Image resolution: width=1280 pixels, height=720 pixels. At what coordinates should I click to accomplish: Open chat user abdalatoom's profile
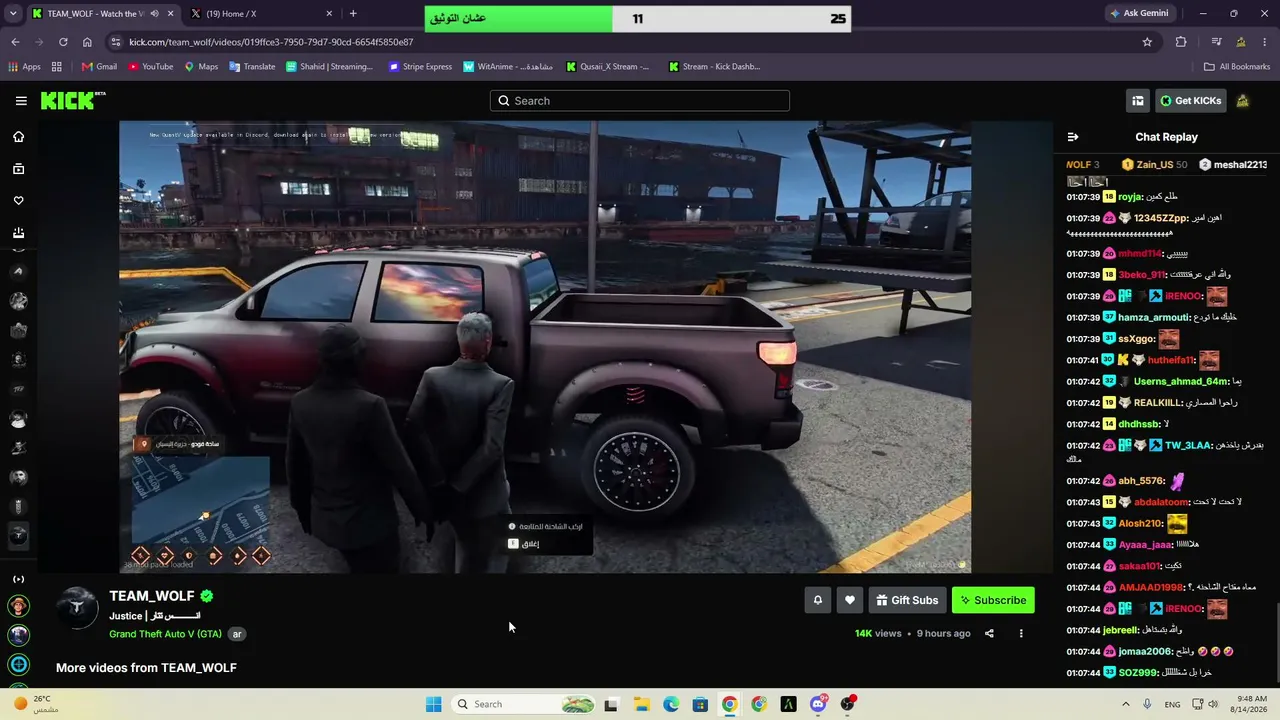click(1161, 502)
